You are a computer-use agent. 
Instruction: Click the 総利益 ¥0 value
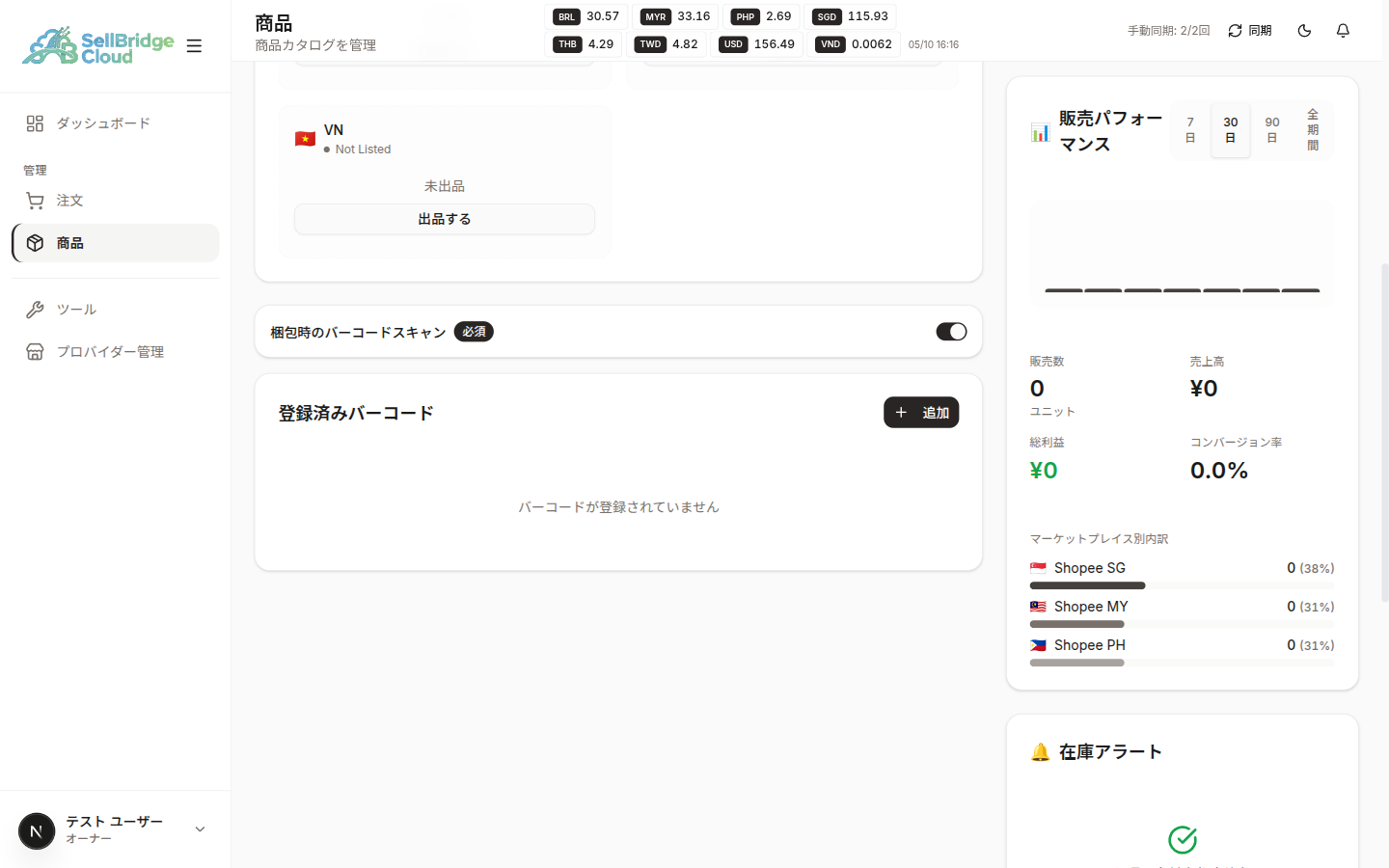(x=1044, y=471)
